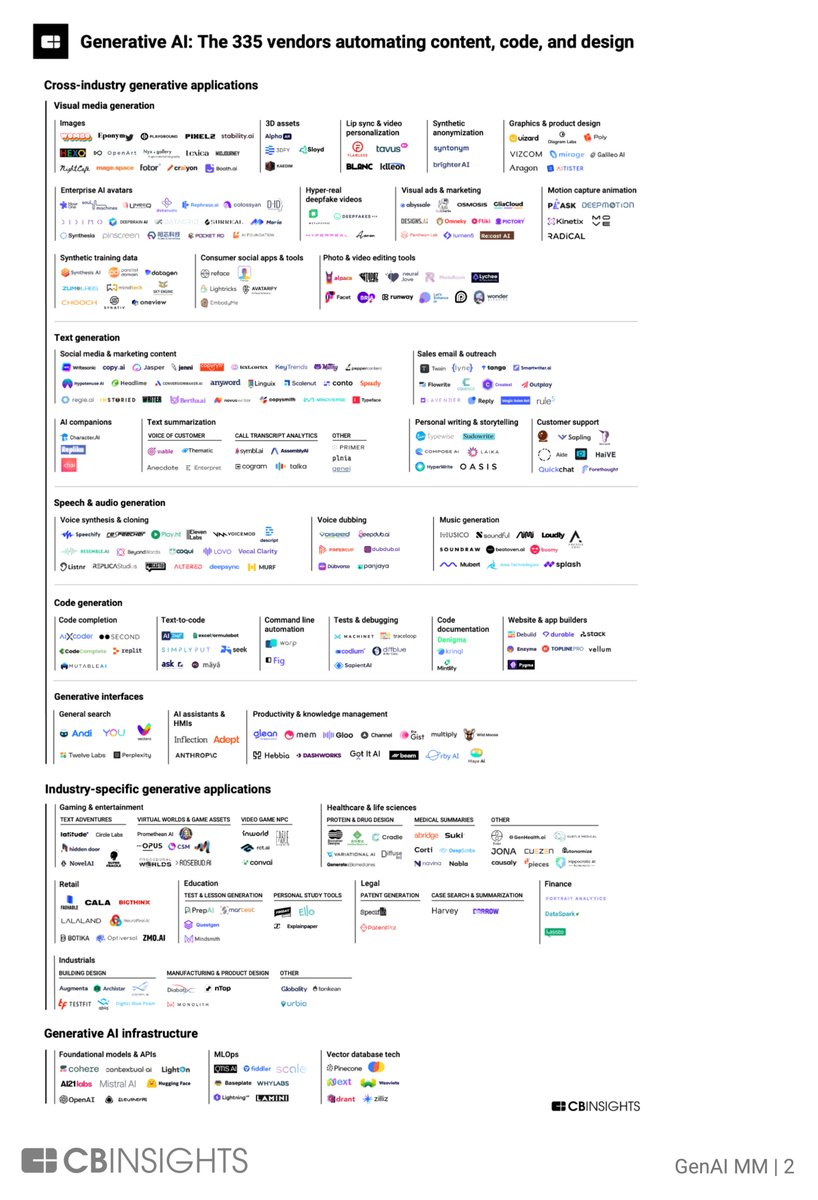The image size is (818, 1200).
Task: Select the Quickchat logo in Customer support
Action: [556, 469]
